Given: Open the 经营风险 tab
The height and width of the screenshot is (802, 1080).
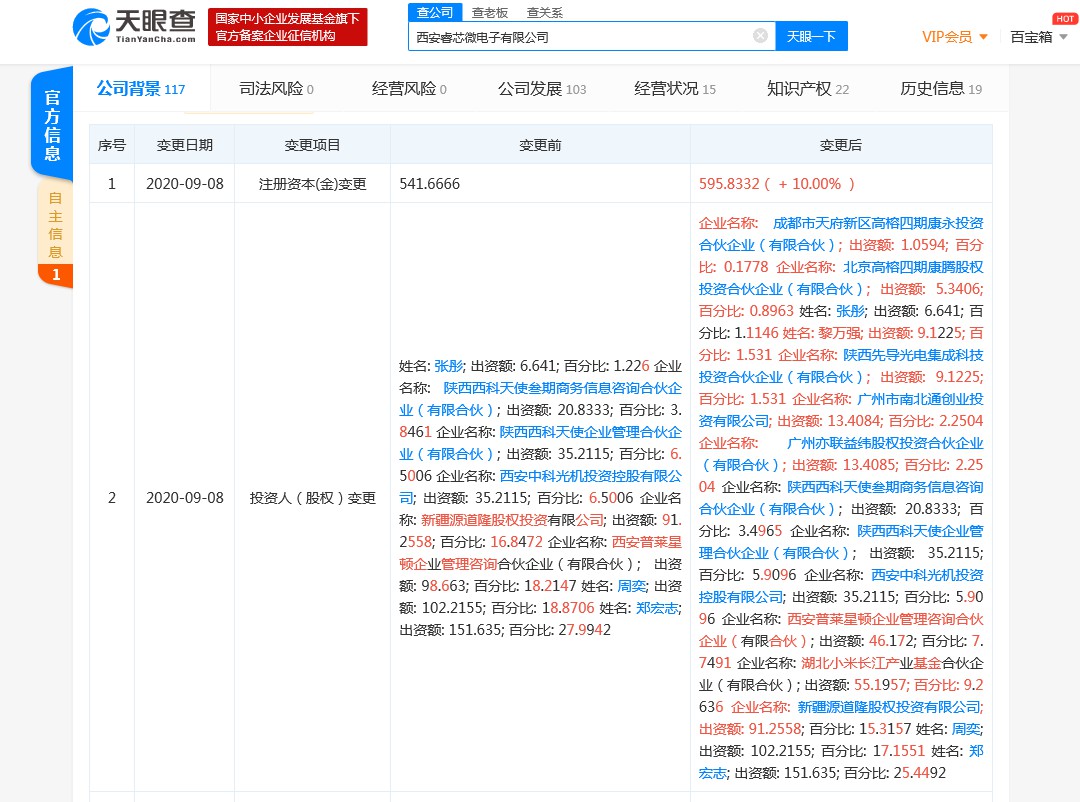Looking at the screenshot, I should tap(409, 89).
